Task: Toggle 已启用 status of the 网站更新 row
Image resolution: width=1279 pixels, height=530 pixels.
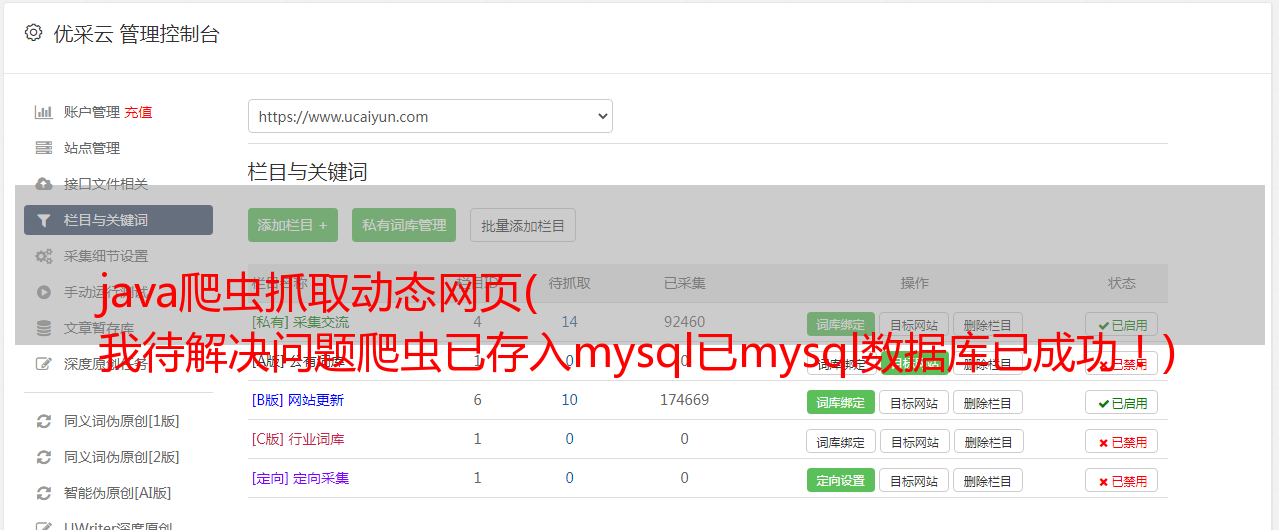Action: [x=1122, y=402]
